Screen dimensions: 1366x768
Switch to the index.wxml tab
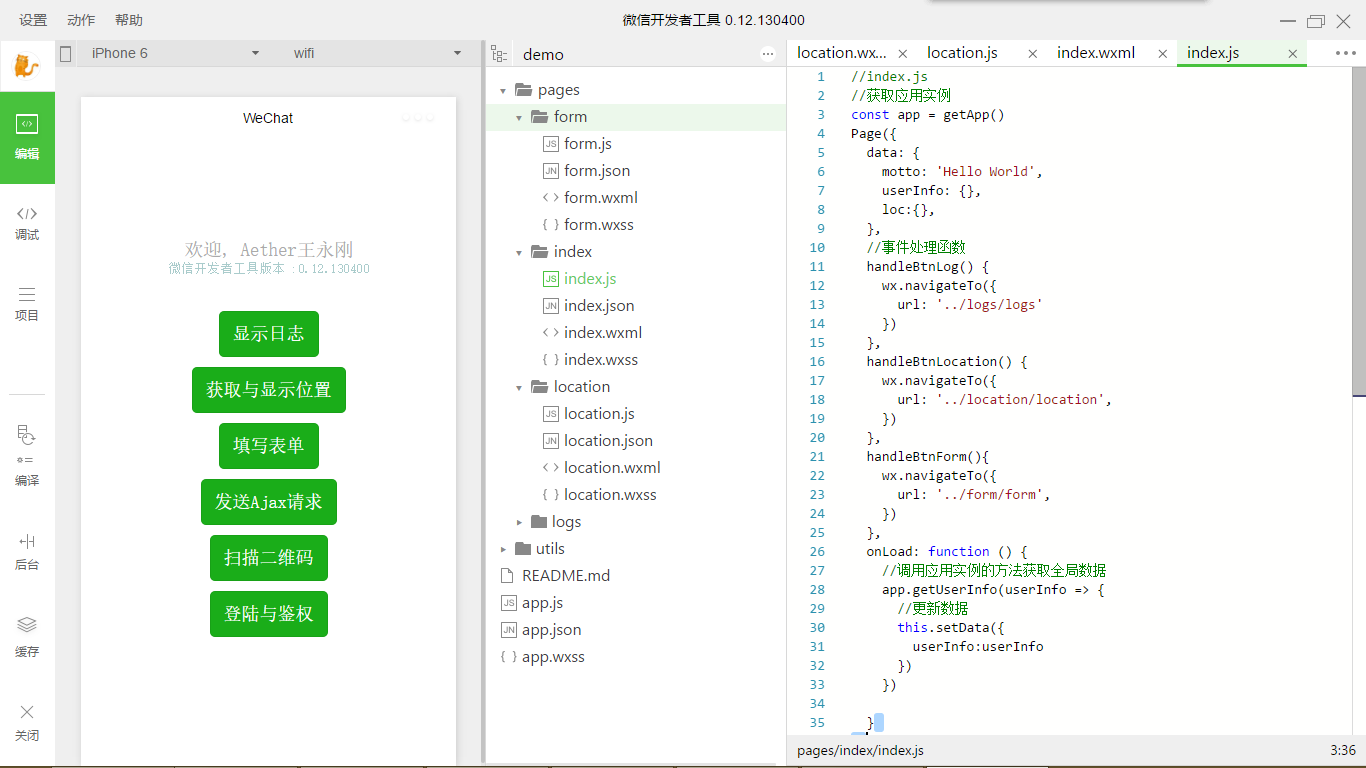[1096, 53]
